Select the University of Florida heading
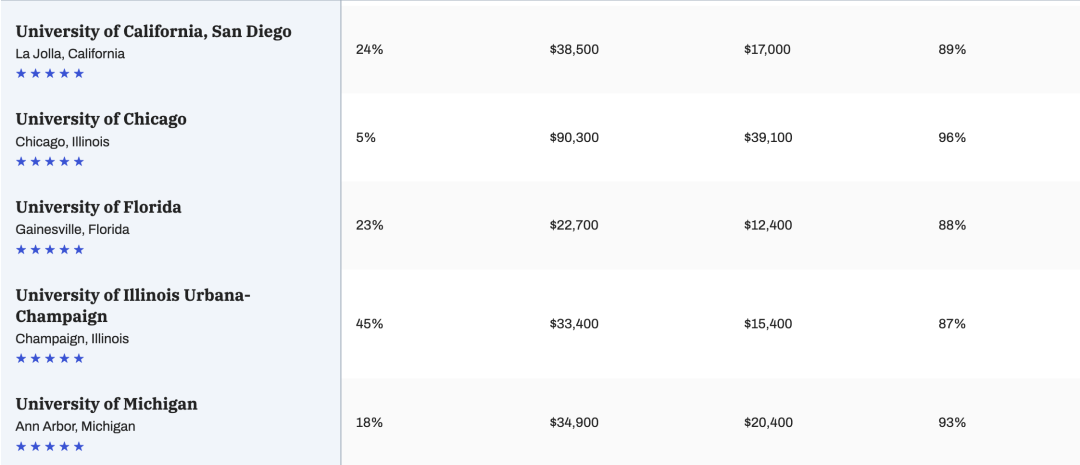The height and width of the screenshot is (465, 1080). (98, 207)
